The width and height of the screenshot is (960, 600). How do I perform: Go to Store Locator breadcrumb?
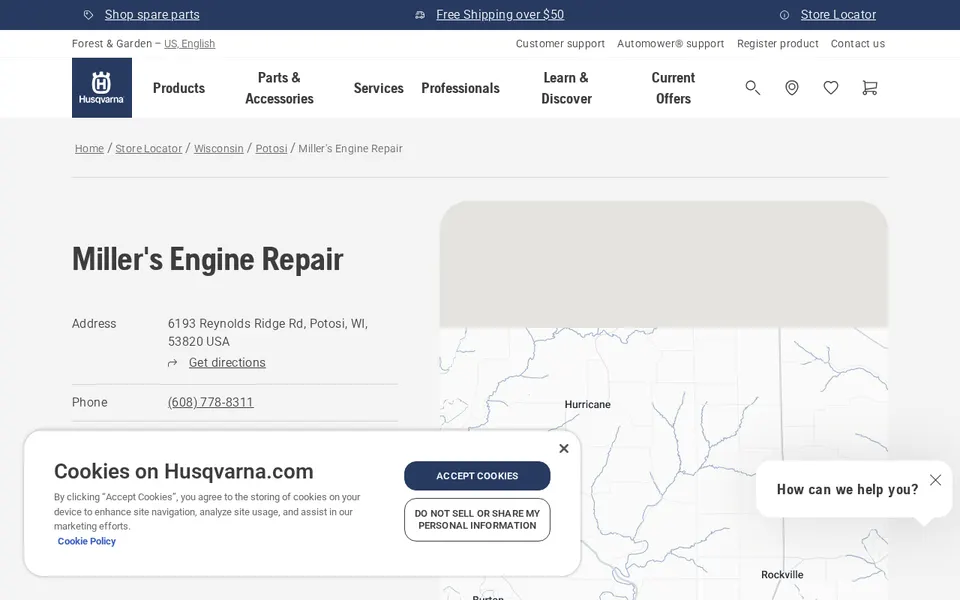[x=149, y=149]
